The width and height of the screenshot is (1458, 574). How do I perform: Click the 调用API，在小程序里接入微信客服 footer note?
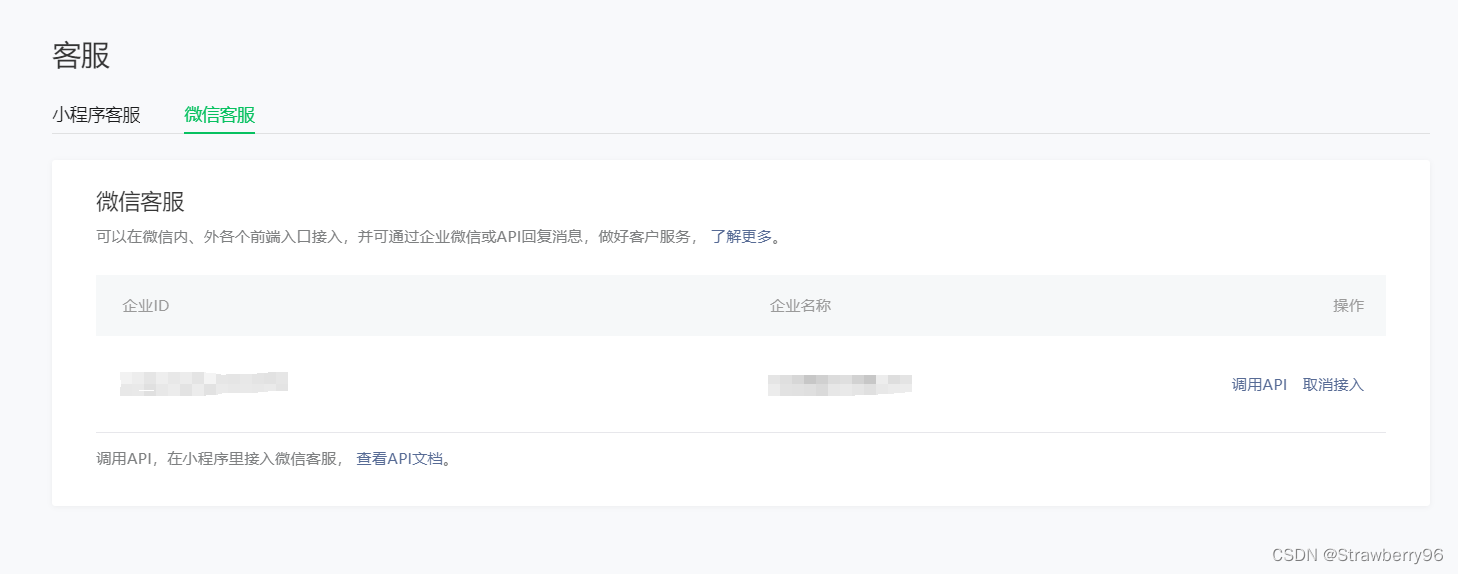219,459
